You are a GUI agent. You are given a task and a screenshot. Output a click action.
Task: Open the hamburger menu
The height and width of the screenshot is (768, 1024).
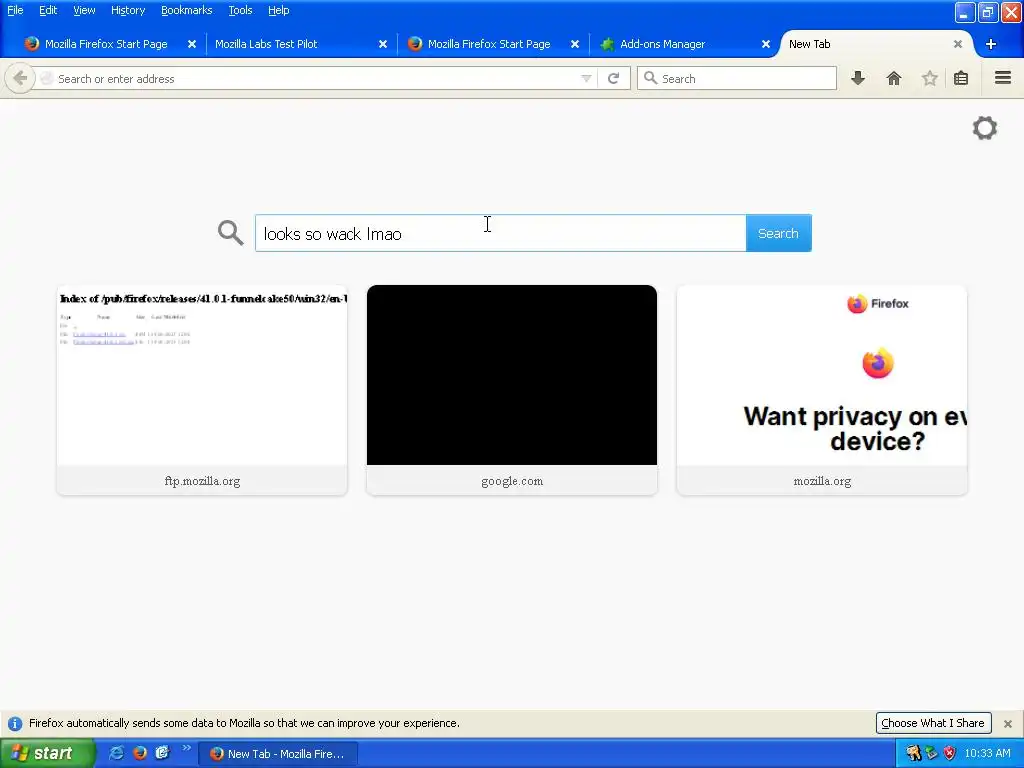pyautogui.click(x=1003, y=78)
